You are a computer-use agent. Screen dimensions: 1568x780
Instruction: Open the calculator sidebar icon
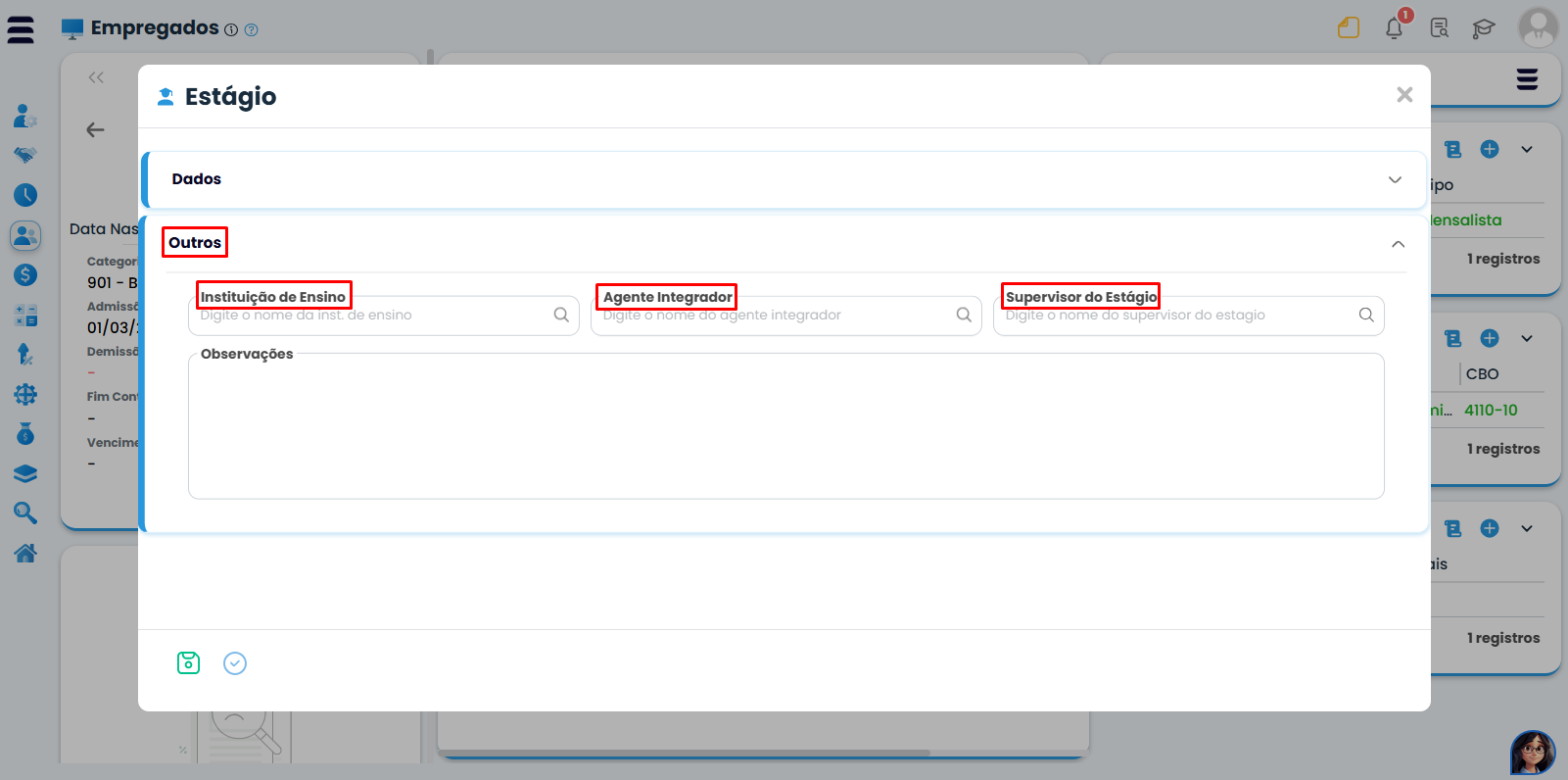[25, 316]
